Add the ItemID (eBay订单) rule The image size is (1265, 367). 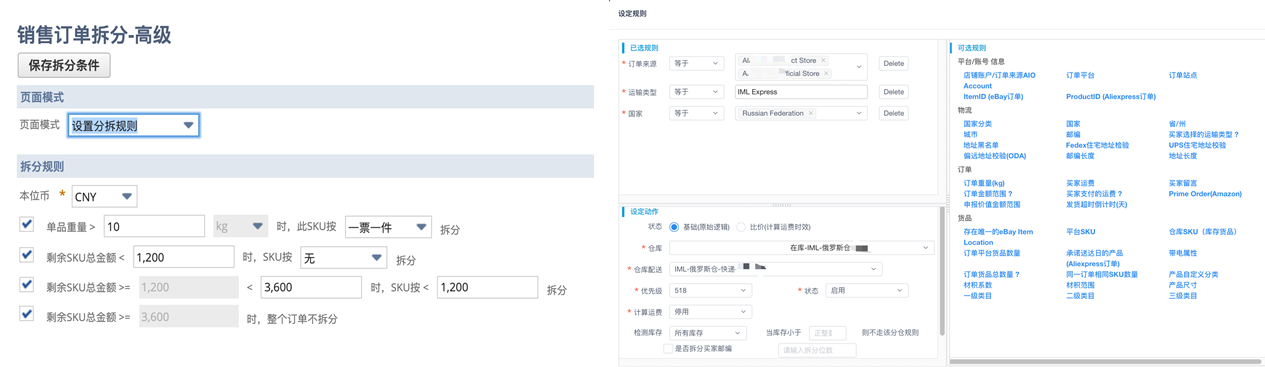pyautogui.click(x=993, y=97)
